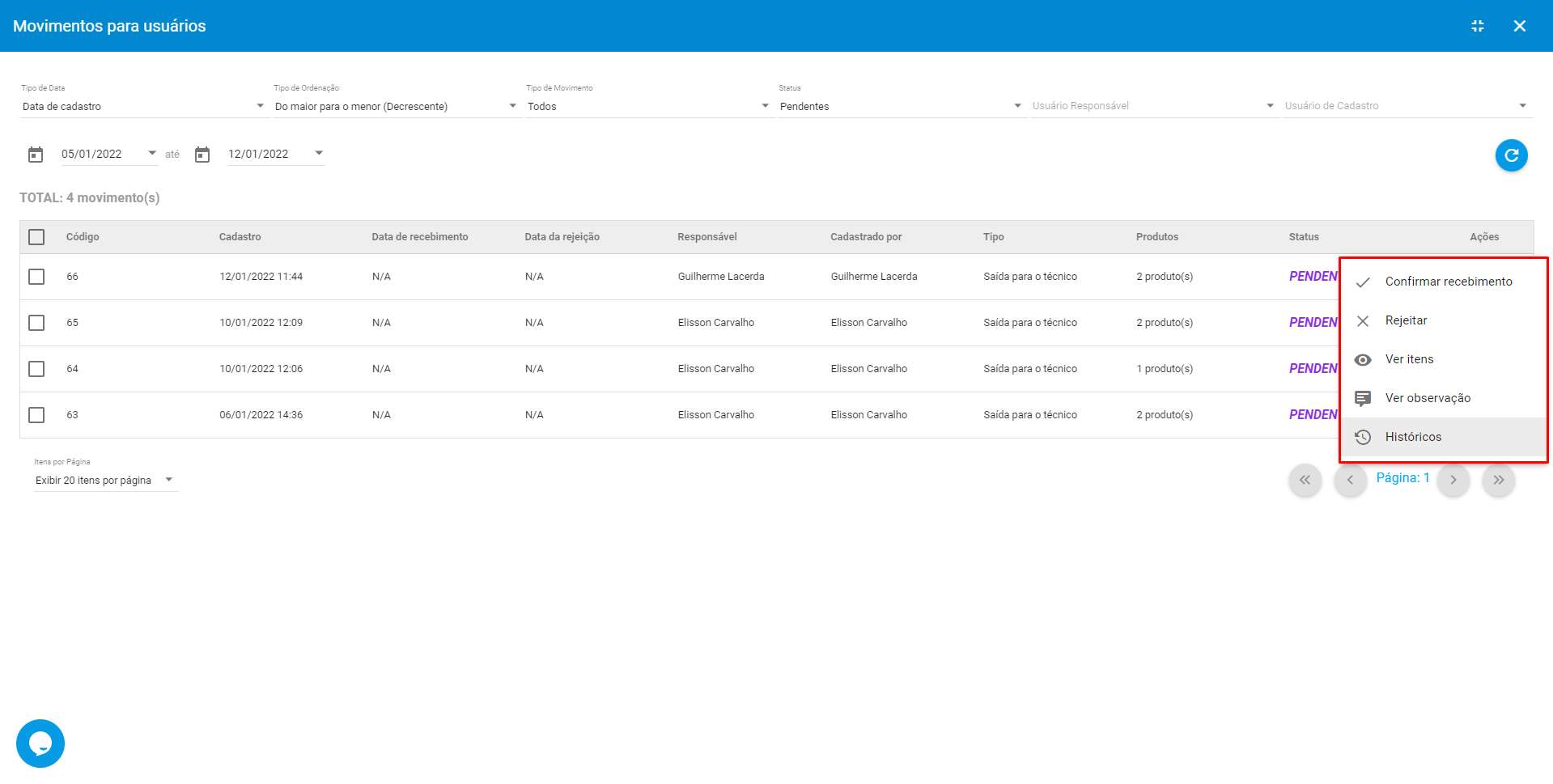Click the X icon beside Rejeitar
This screenshot has width=1553, height=784.
tap(1363, 321)
